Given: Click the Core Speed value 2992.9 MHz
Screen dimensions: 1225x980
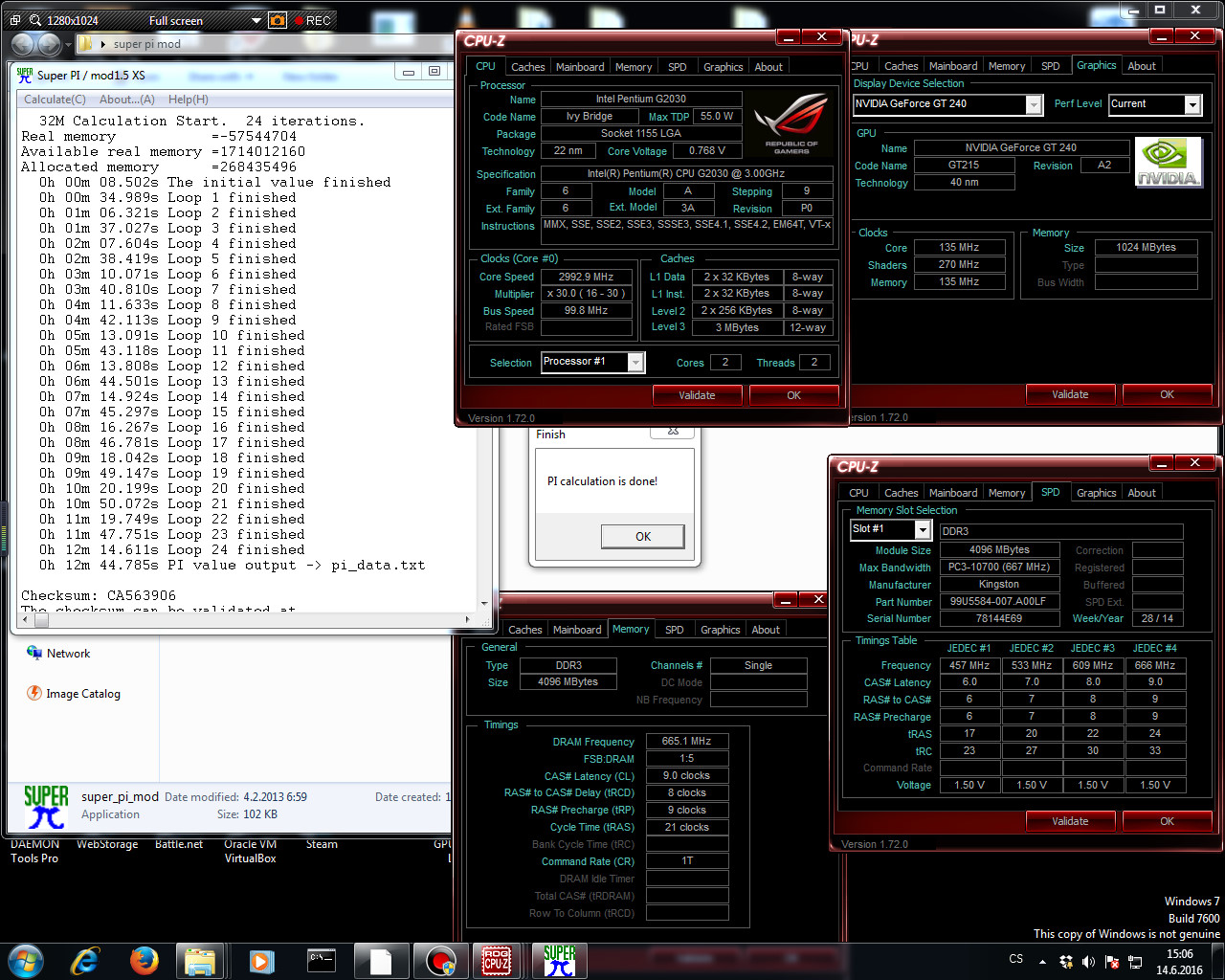Looking at the screenshot, I should pyautogui.click(x=586, y=277).
